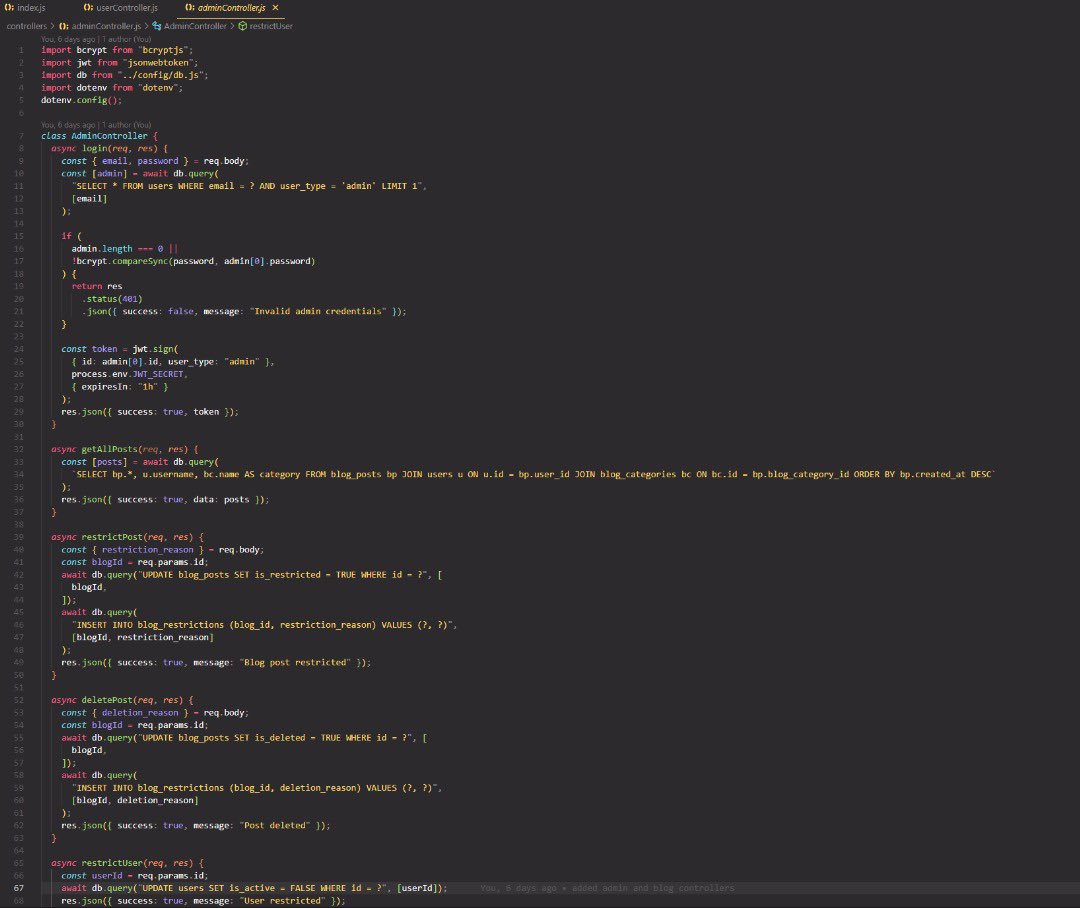The image size is (1080, 908).
Task: Switch to the userController.js tab
Action: pos(127,8)
